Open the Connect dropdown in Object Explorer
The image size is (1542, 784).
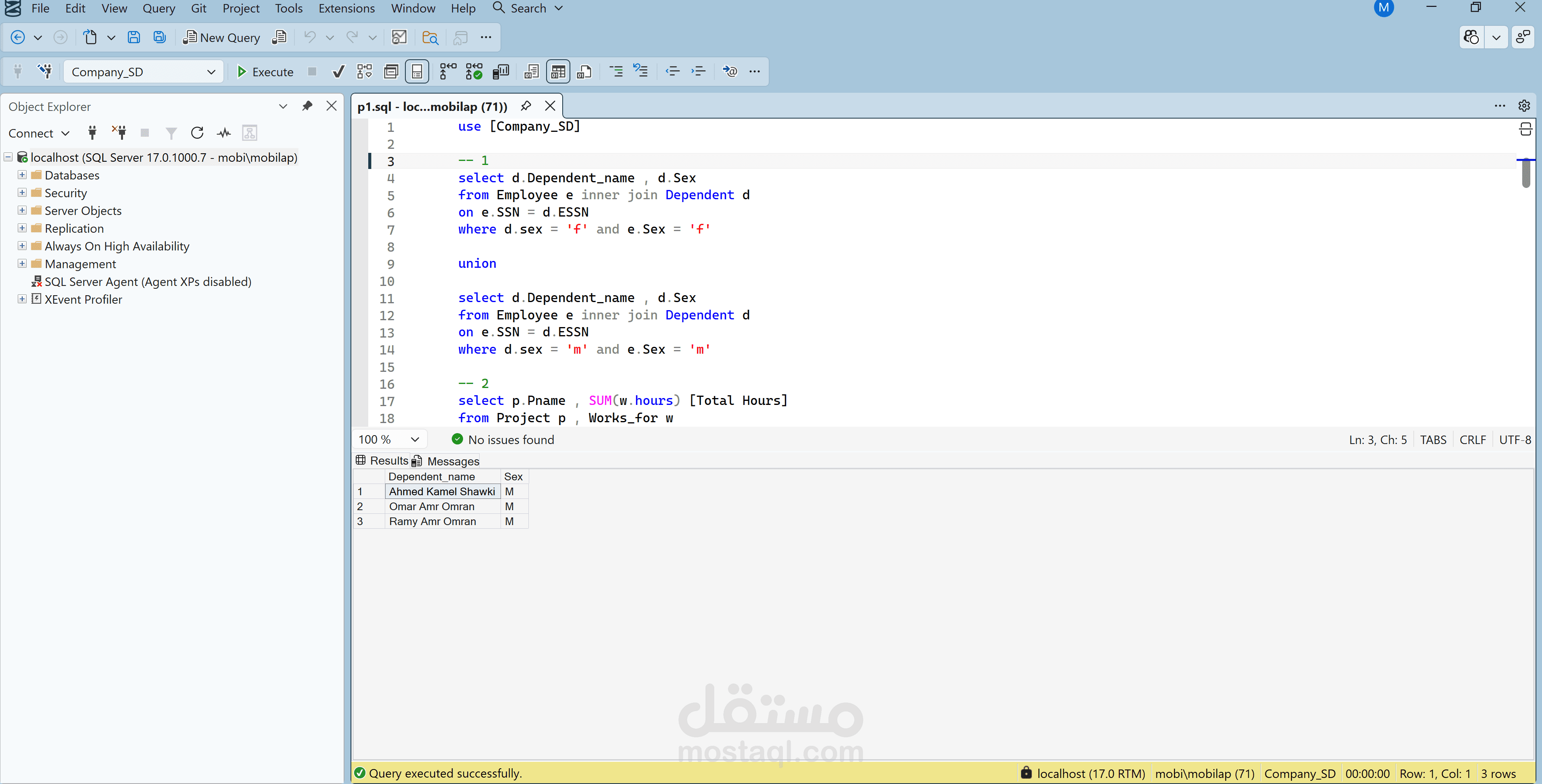point(39,133)
